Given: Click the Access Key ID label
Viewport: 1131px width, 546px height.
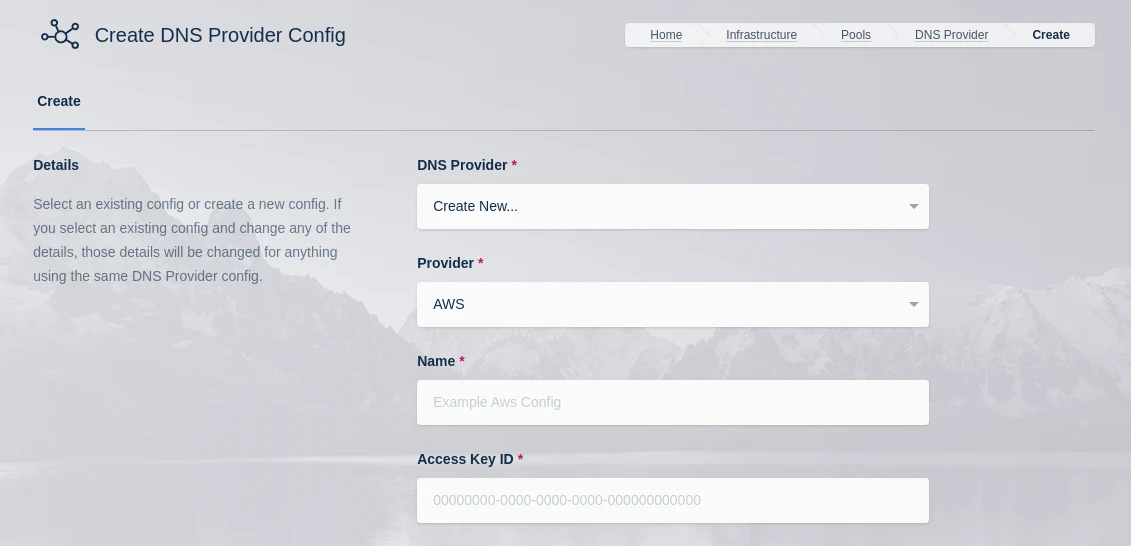Looking at the screenshot, I should point(465,459).
